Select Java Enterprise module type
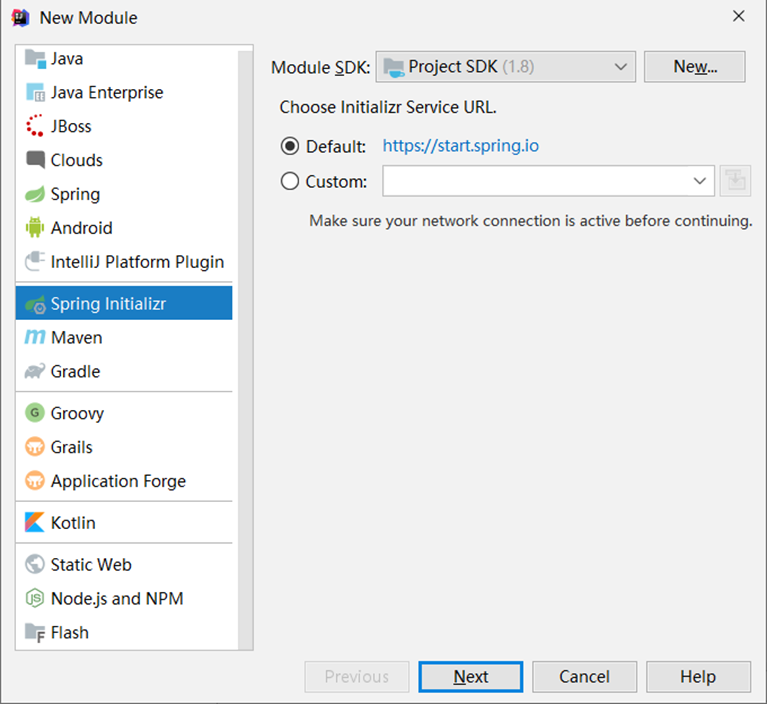 [106, 92]
